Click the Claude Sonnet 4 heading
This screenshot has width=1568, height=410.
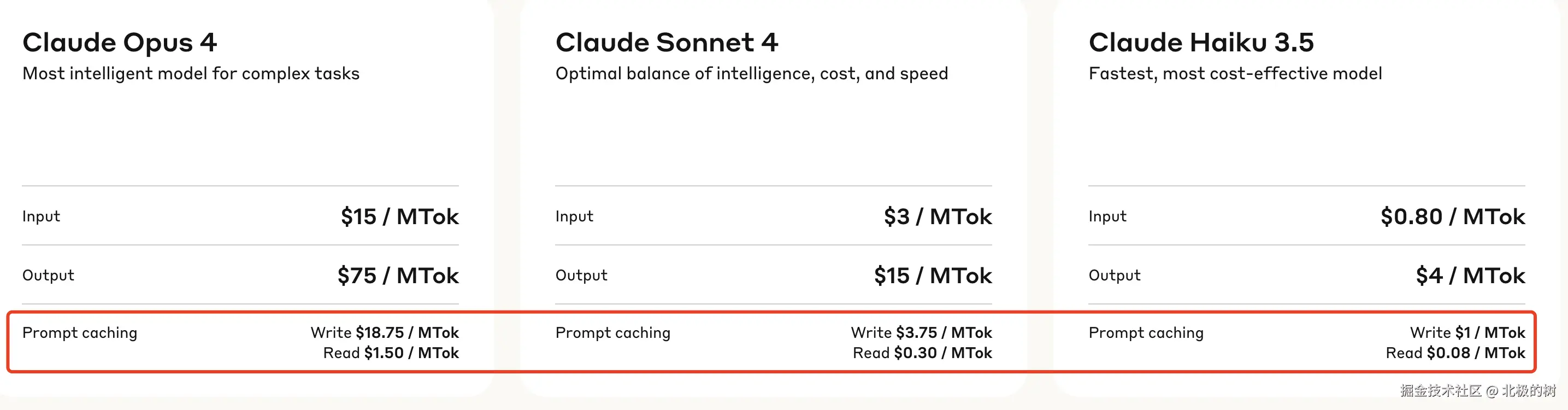(667, 43)
